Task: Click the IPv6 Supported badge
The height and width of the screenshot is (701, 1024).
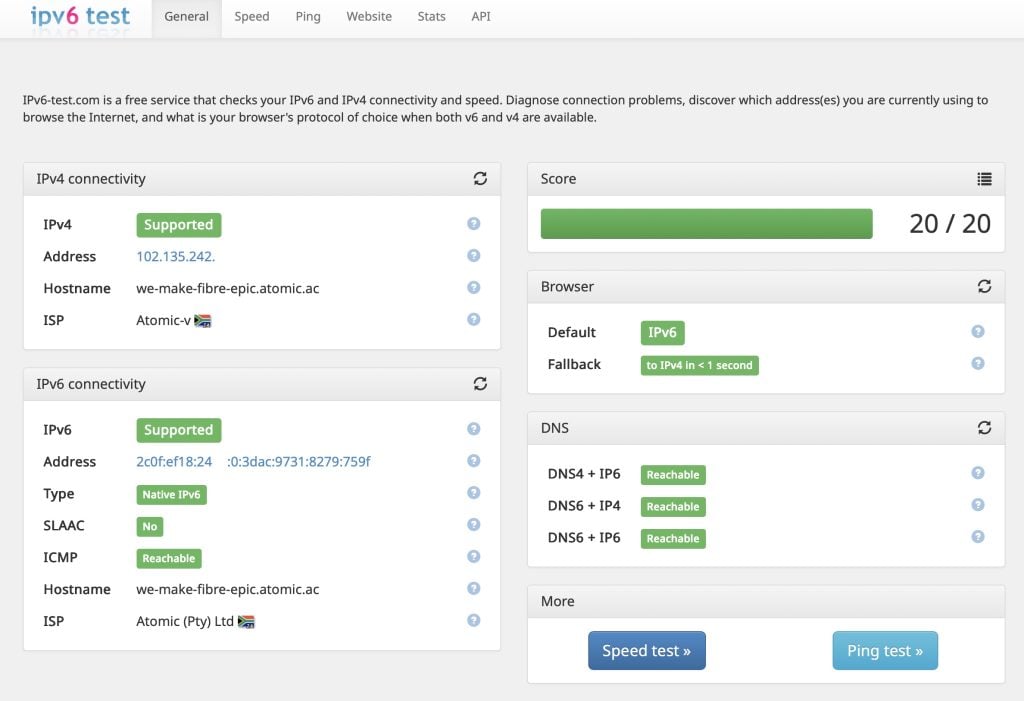Action: [179, 430]
